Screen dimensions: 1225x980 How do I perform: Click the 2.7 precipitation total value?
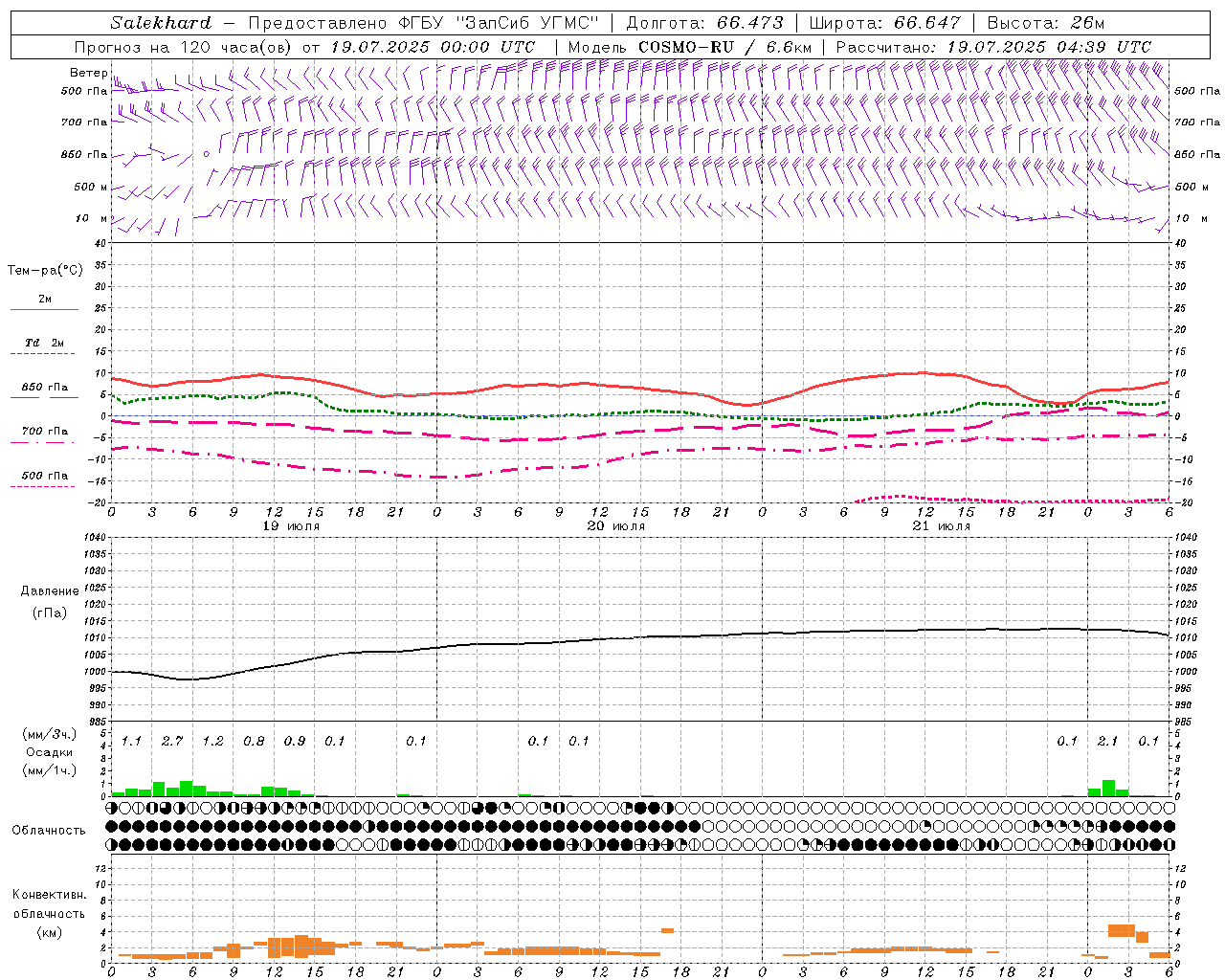pos(172,741)
